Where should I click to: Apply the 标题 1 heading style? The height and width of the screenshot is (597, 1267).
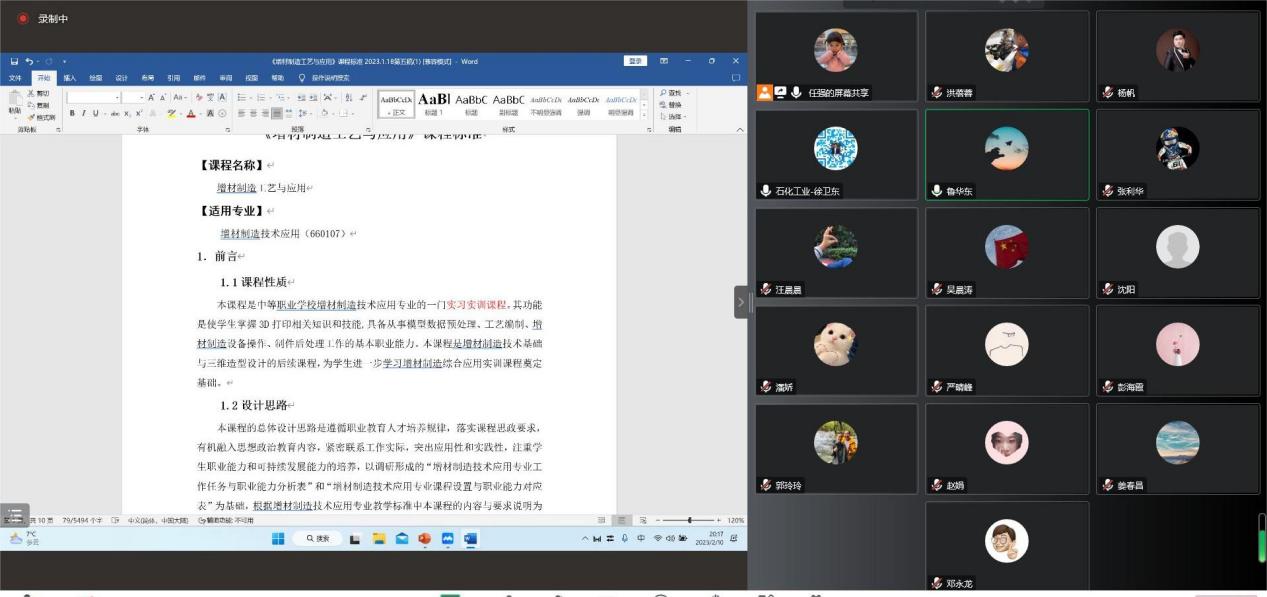pos(433,103)
